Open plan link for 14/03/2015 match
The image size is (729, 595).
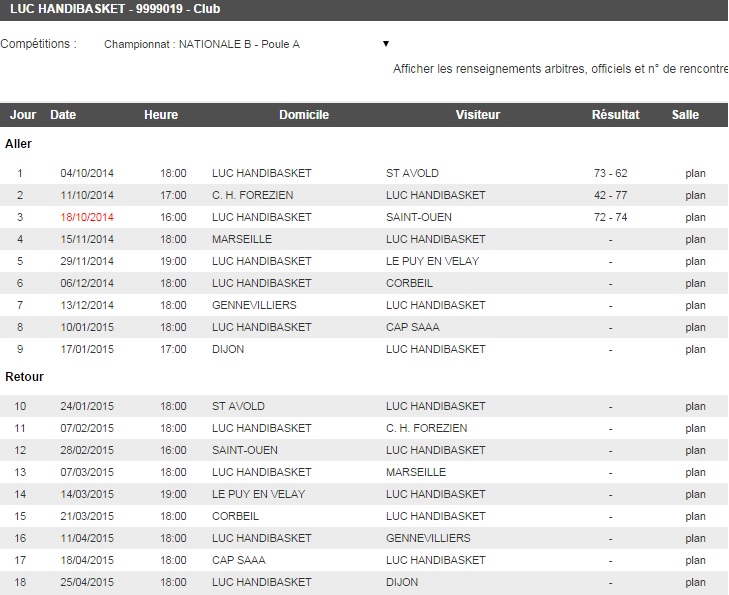pos(695,494)
